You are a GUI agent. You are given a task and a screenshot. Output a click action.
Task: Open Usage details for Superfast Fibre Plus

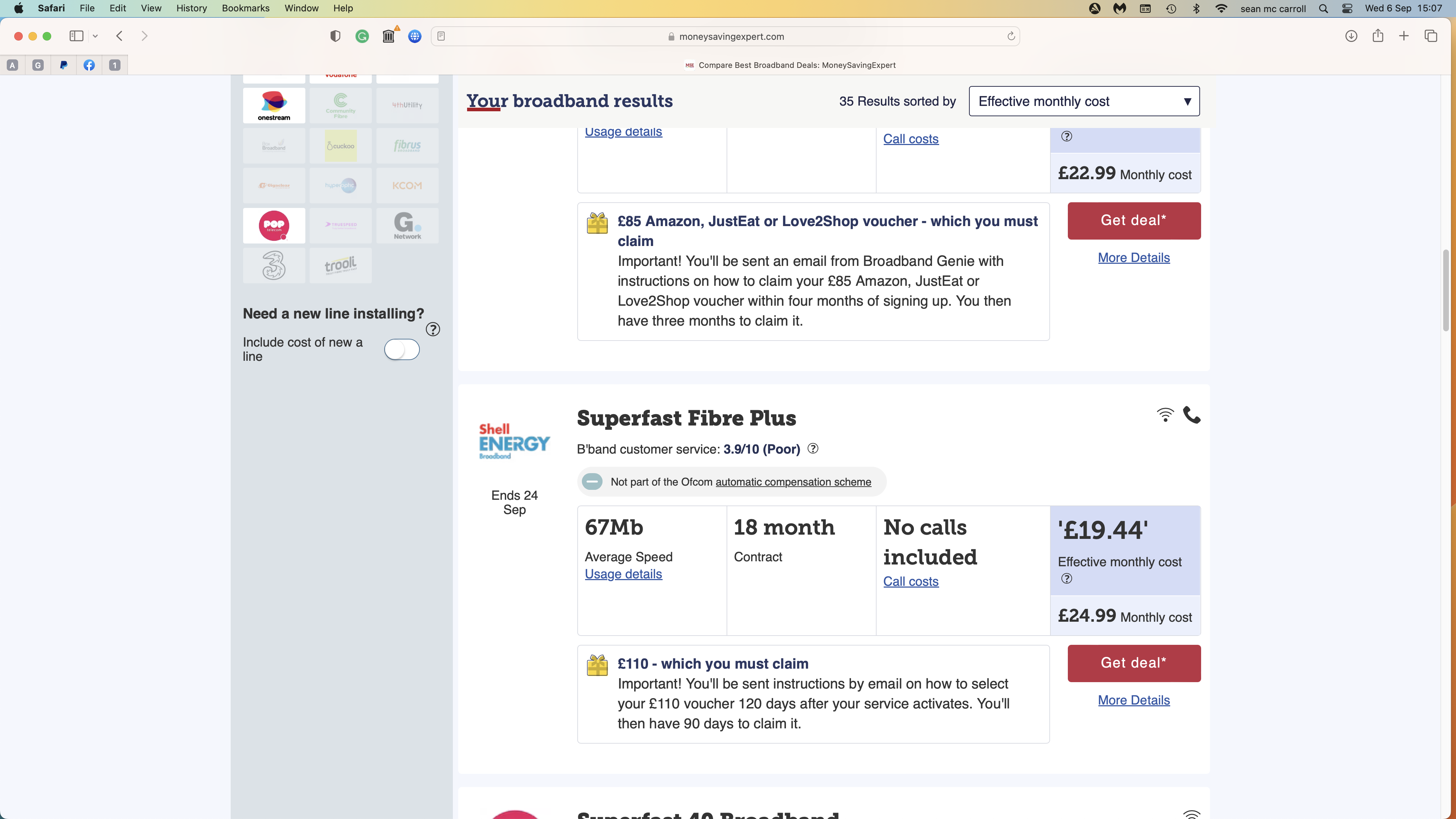click(x=623, y=574)
